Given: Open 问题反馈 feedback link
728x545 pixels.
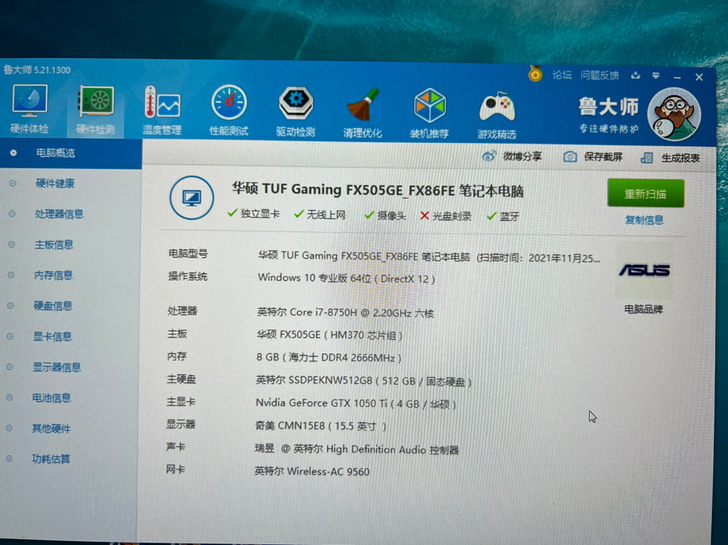Looking at the screenshot, I should tap(599, 75).
